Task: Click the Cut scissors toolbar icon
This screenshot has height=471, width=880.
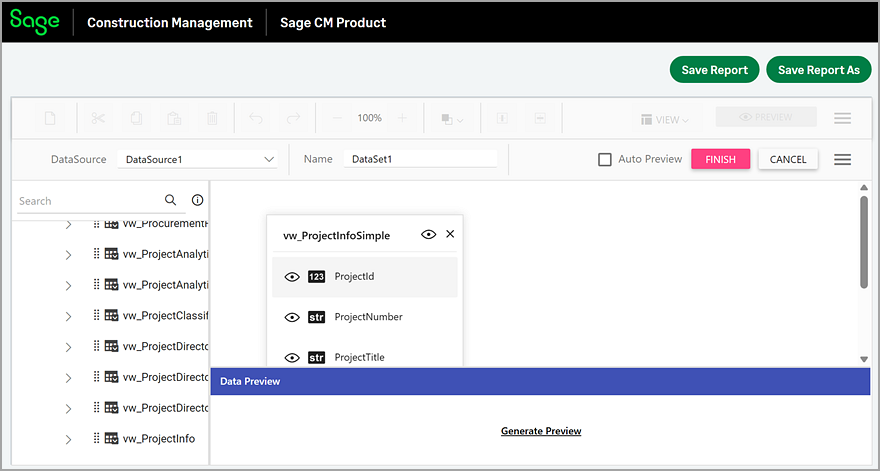Action: (98, 118)
